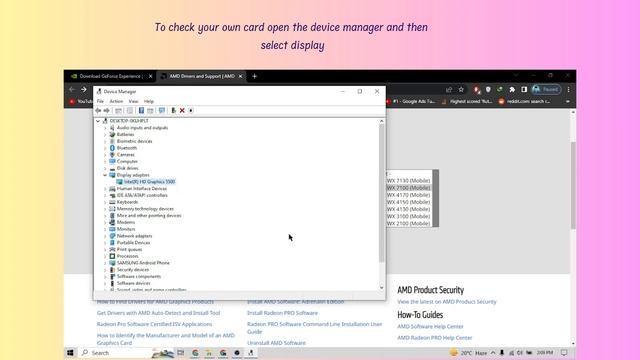Click the browser back arrow in Chrome
This screenshot has height=360, width=640.
(x=72, y=89)
